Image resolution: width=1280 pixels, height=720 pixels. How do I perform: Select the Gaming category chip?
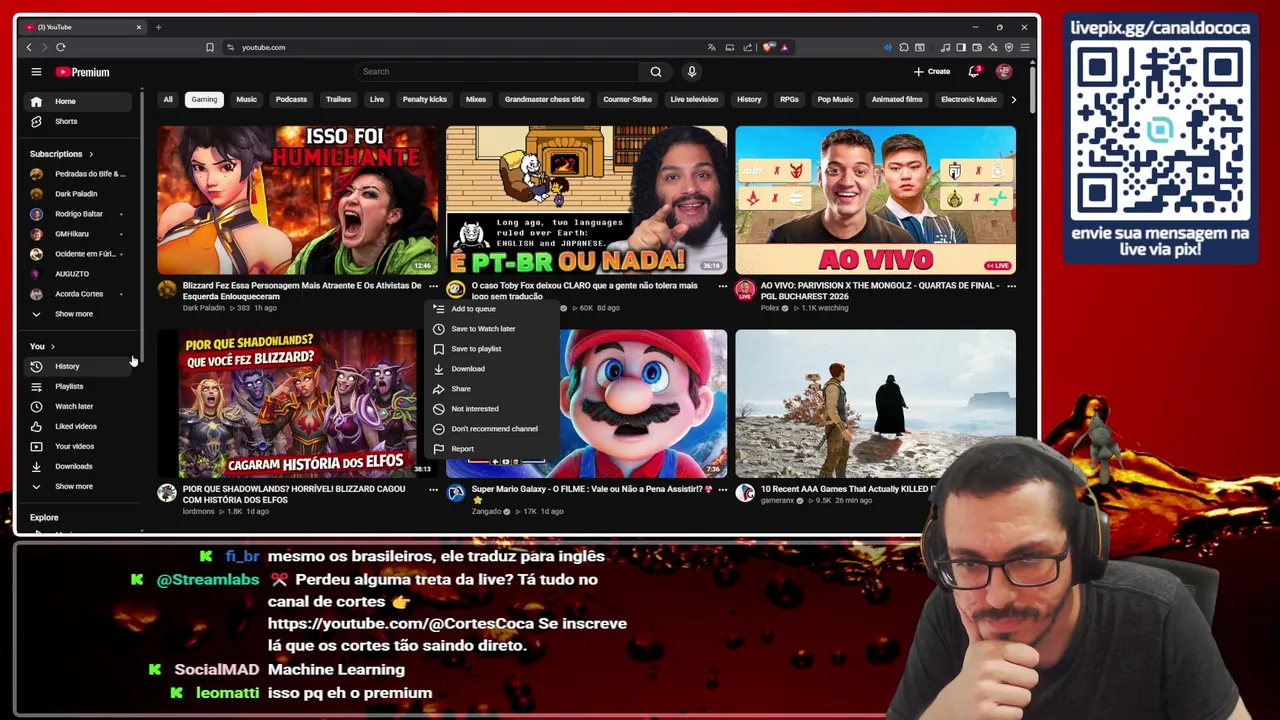204,99
